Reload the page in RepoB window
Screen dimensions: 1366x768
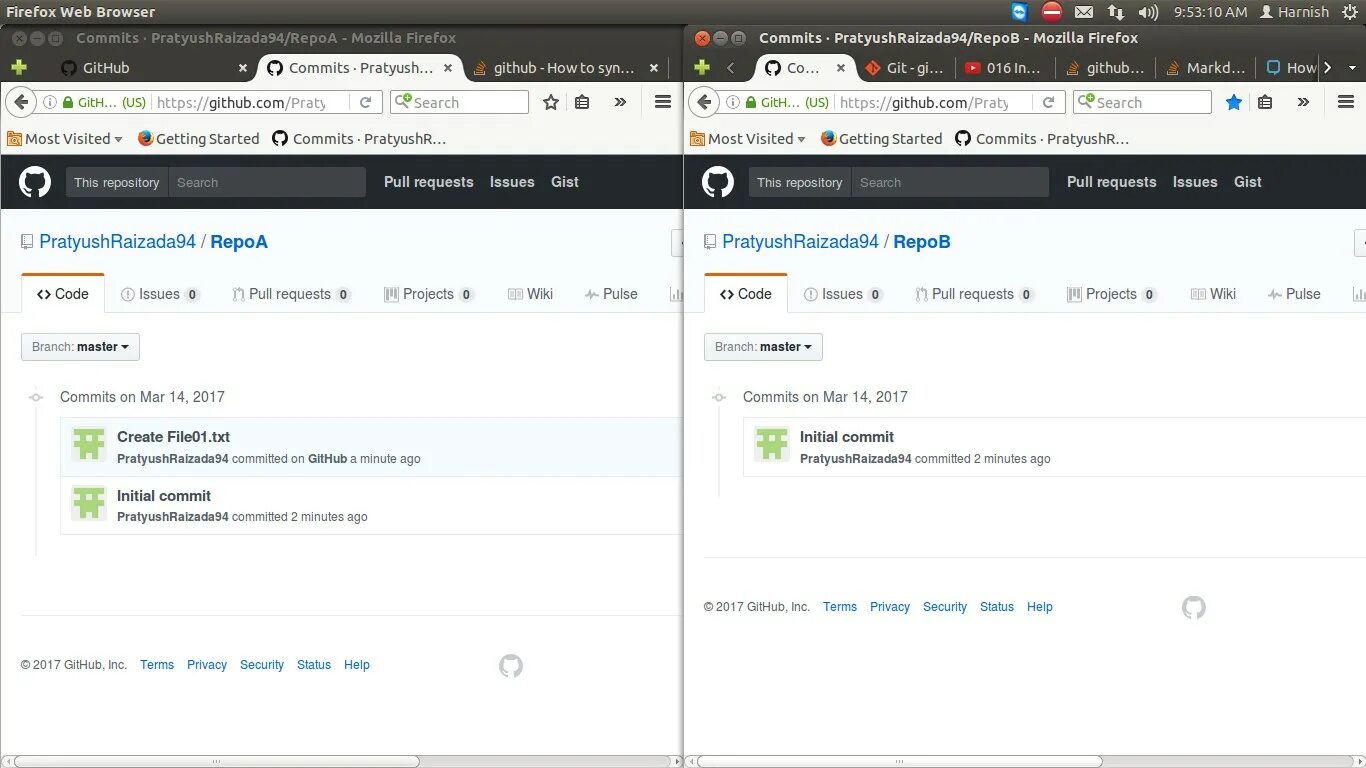pyautogui.click(x=1049, y=102)
